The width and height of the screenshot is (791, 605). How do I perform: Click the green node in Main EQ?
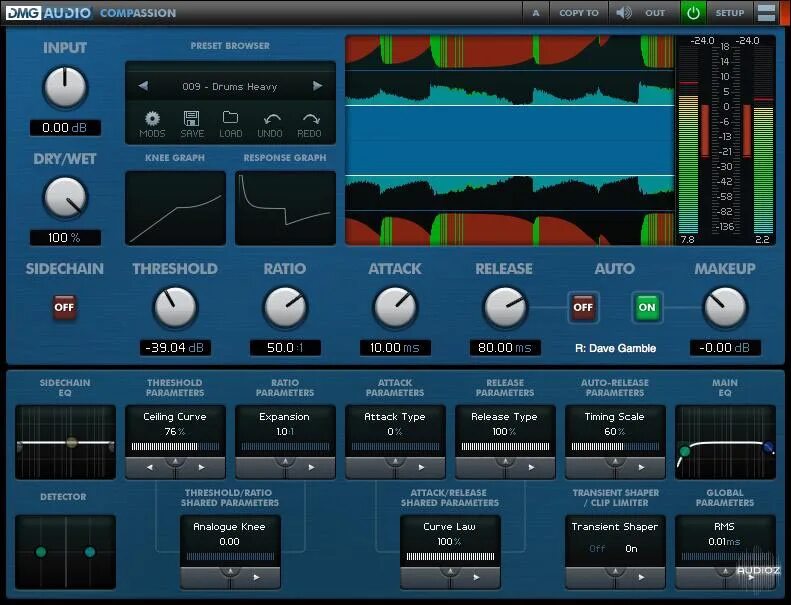pos(685,451)
